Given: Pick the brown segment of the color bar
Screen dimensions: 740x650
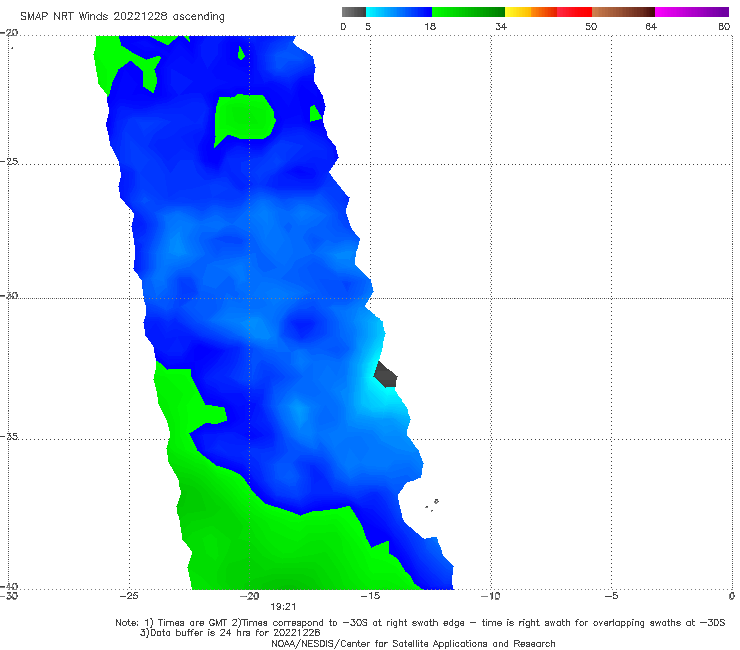Looking at the screenshot, I should 623,12.
